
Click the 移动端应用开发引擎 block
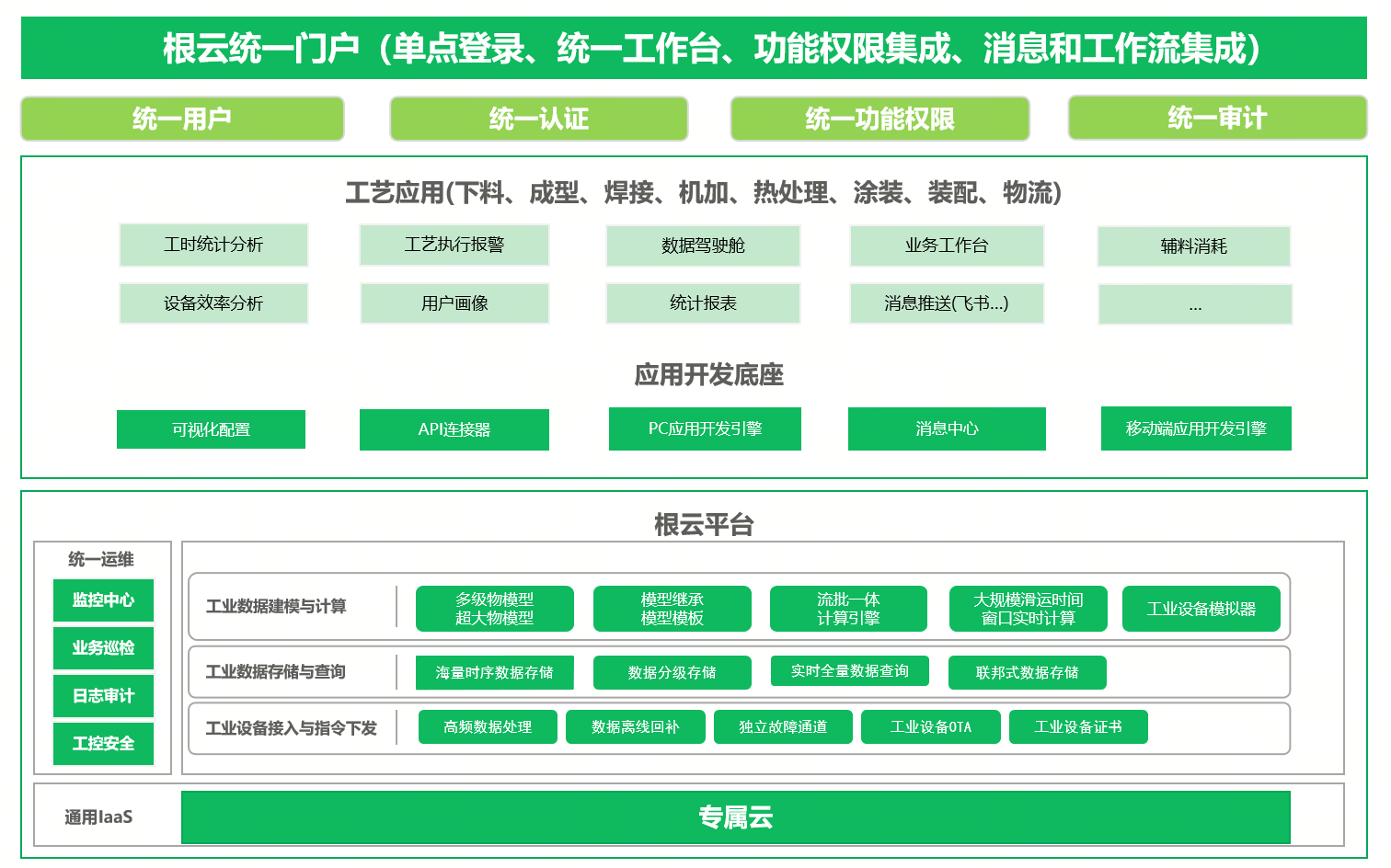click(1196, 428)
